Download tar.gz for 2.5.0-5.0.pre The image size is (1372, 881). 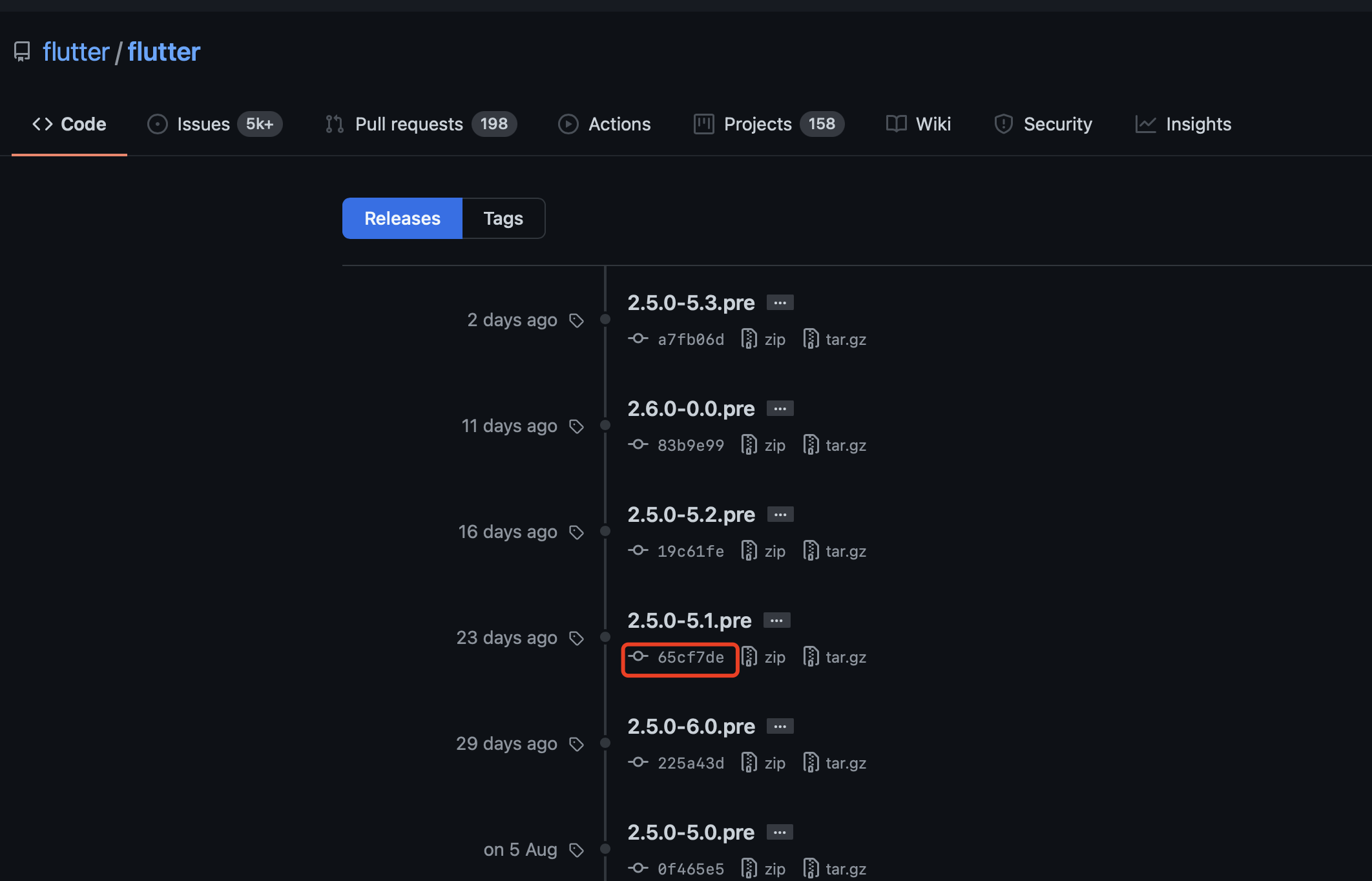[x=835, y=869]
